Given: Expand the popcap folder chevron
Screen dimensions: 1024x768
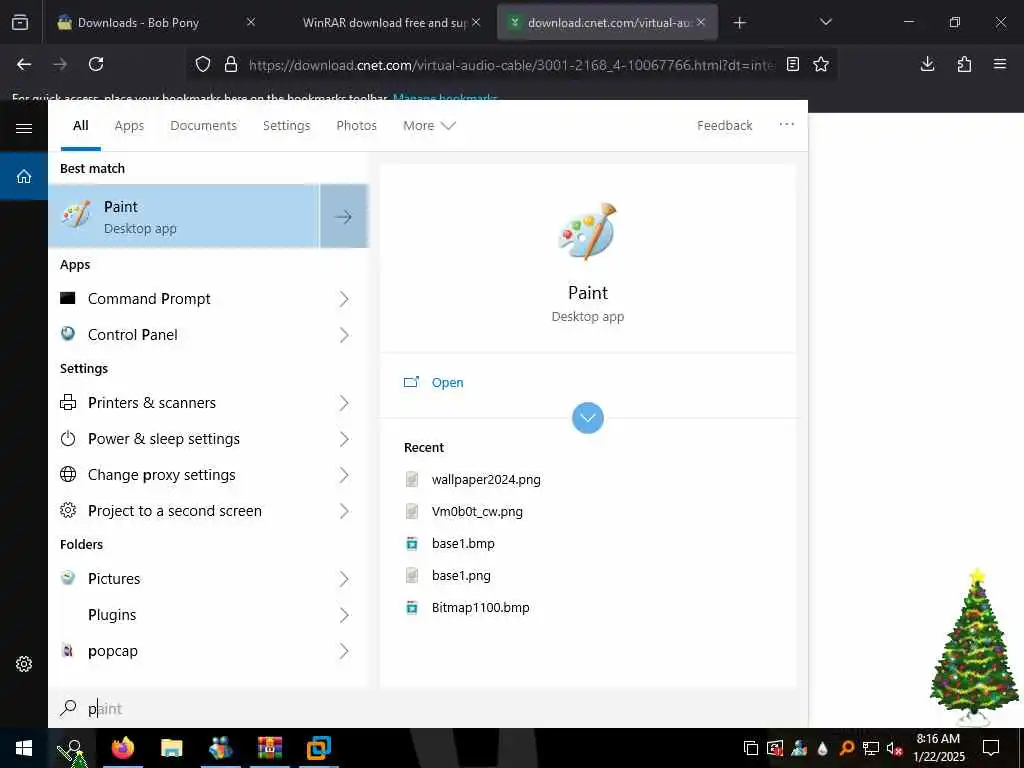Looking at the screenshot, I should (344, 651).
